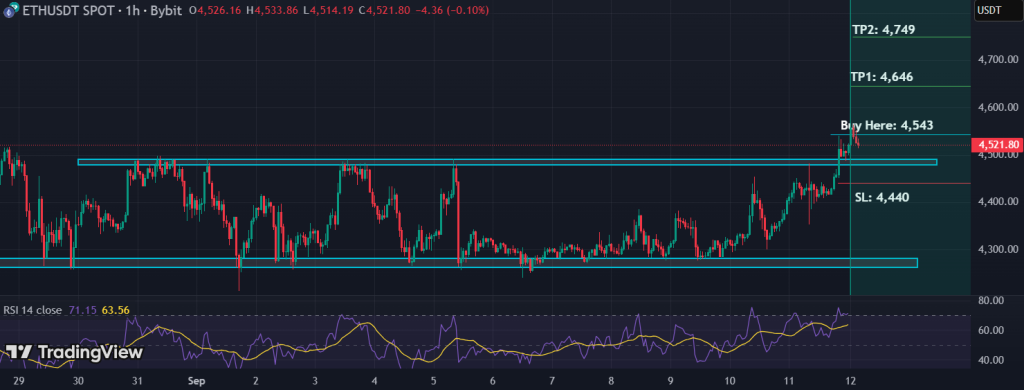The width and height of the screenshot is (1024, 390).
Task: Click date 31 on the time axis
Action: point(137,380)
